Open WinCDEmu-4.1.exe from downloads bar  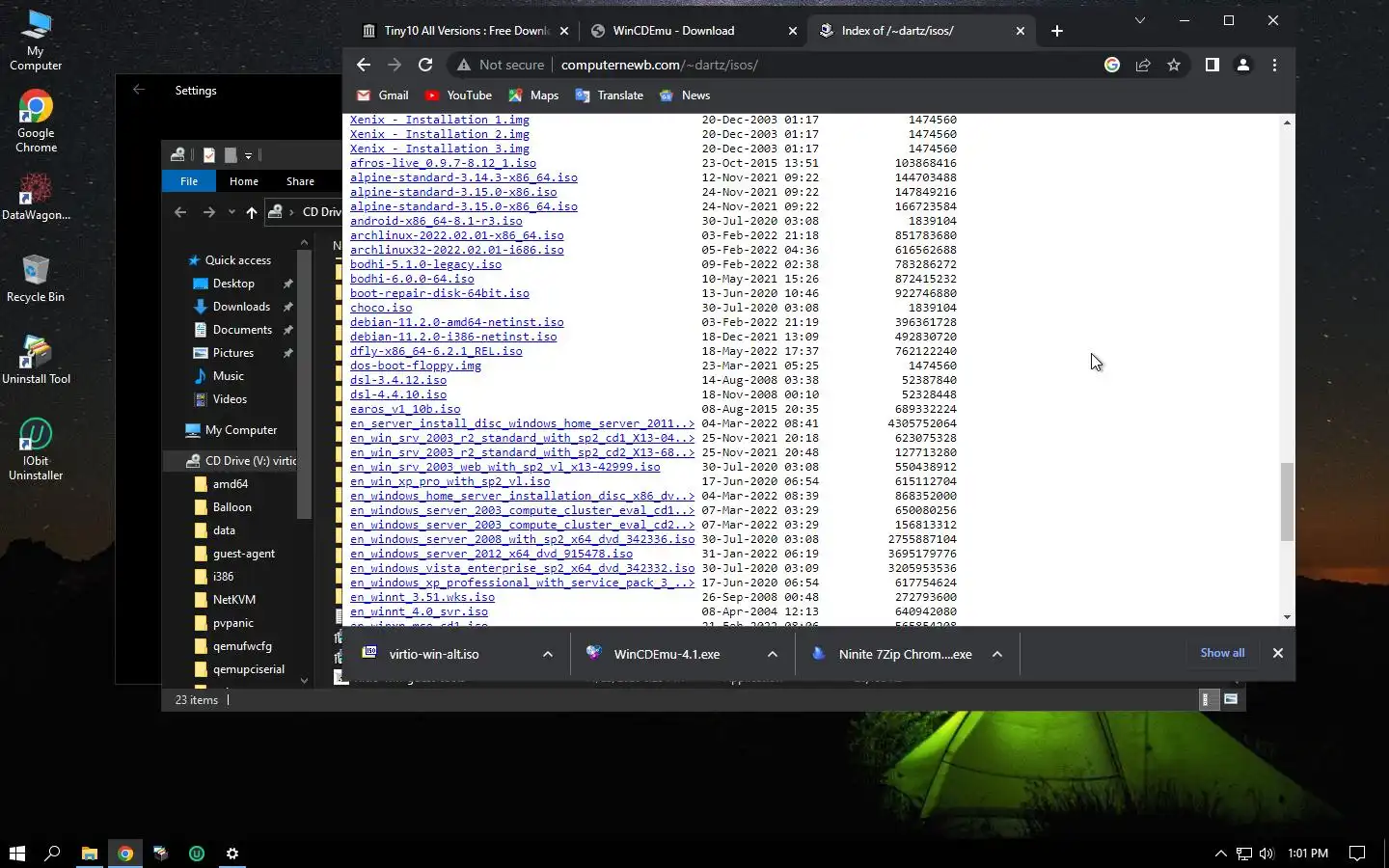click(667, 654)
